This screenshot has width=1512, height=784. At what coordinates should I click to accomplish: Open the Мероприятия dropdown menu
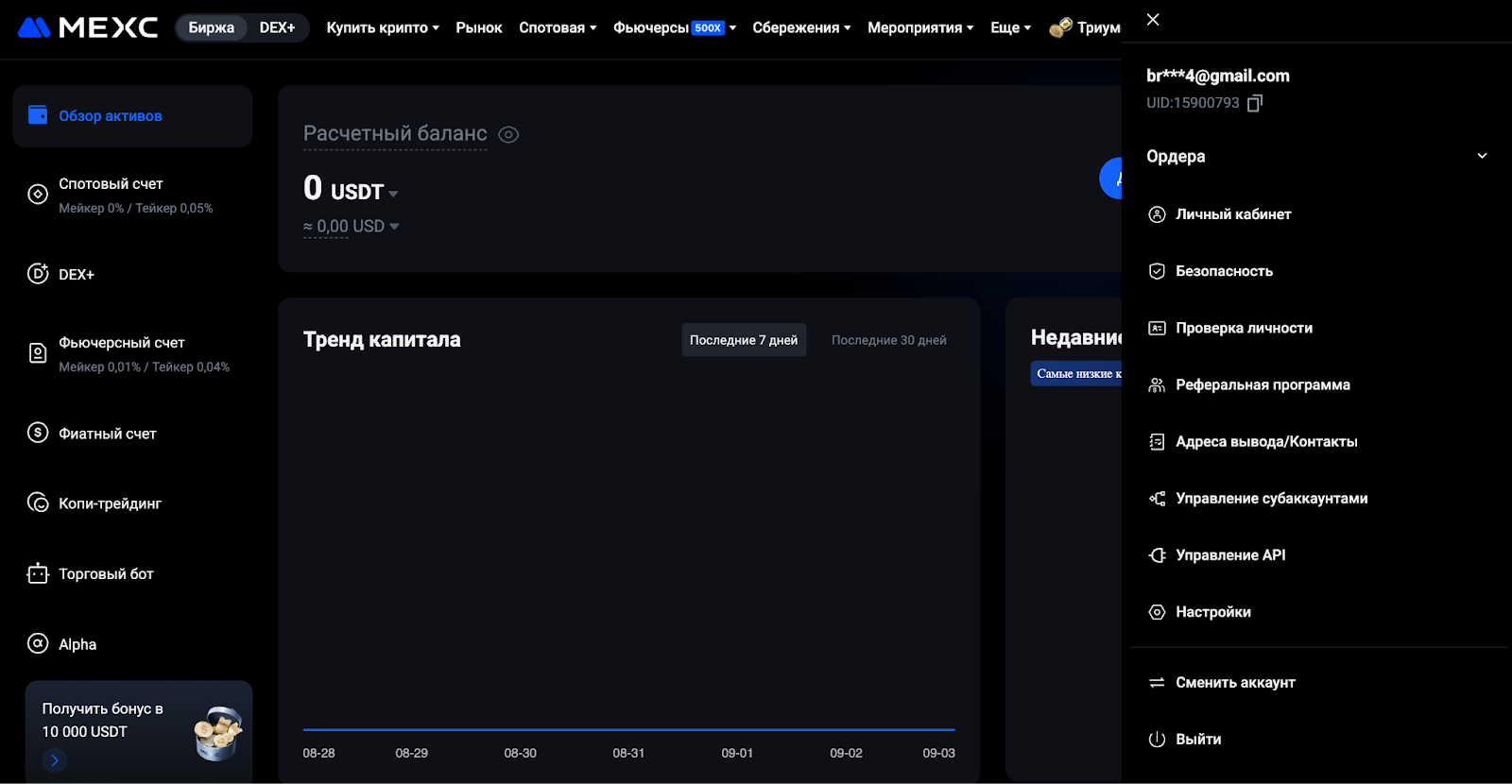(x=920, y=27)
